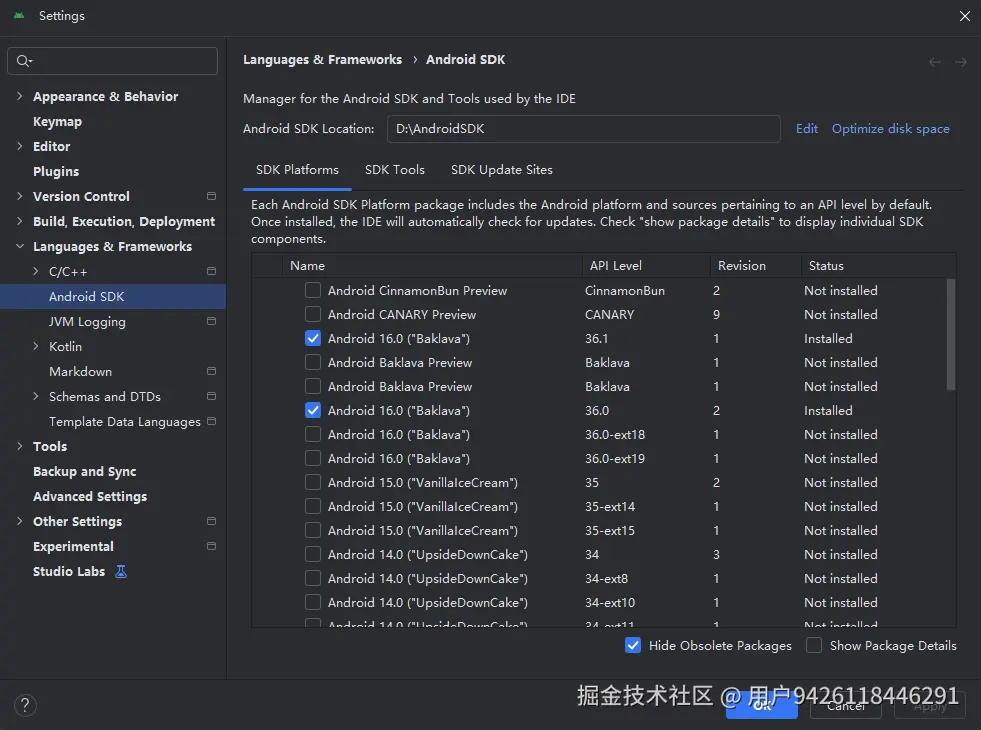The image size is (981, 730).
Task: Click the search magnifier icon
Action: pyautogui.click(x=23, y=61)
